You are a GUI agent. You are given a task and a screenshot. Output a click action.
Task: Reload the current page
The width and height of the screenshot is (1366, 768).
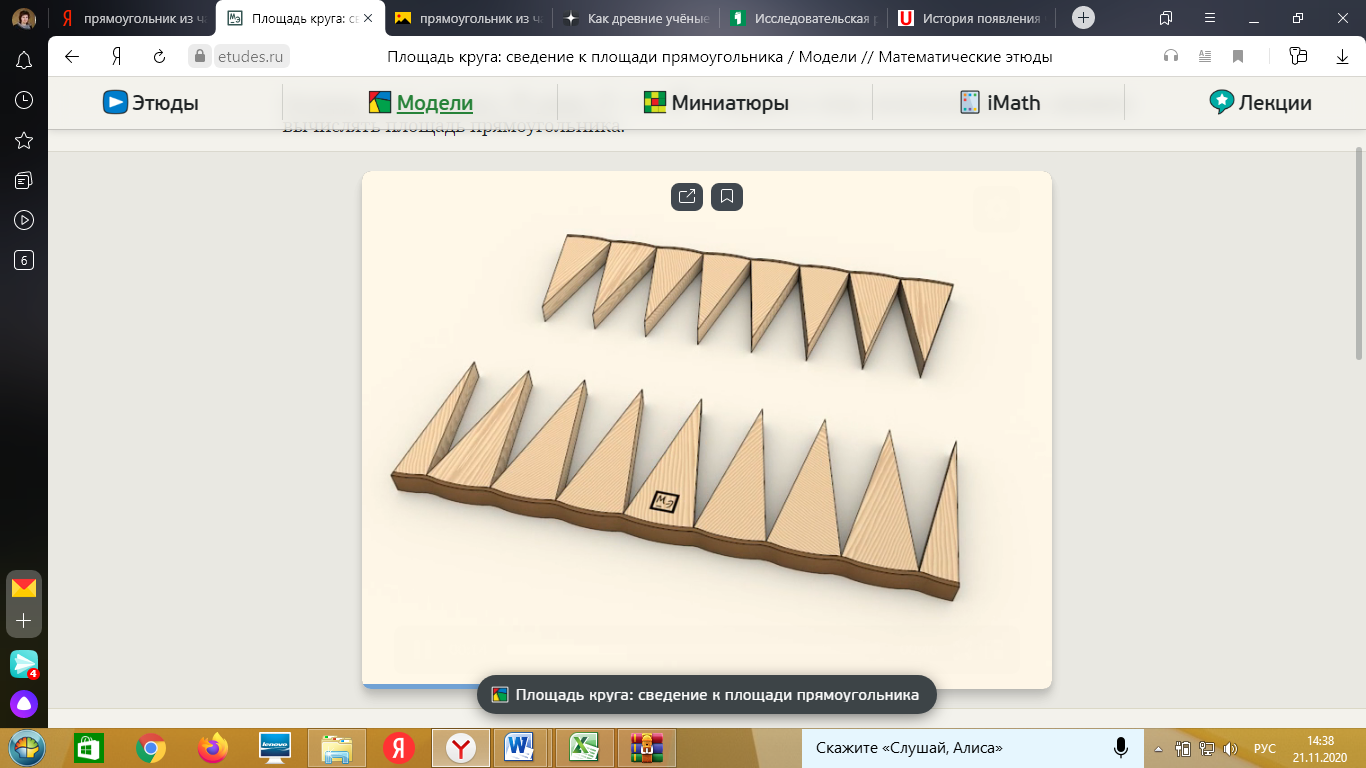point(159,57)
